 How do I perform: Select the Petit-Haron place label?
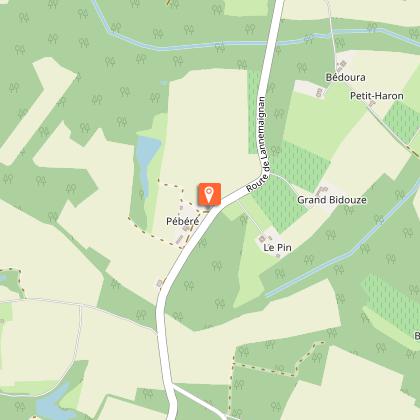tap(377, 96)
